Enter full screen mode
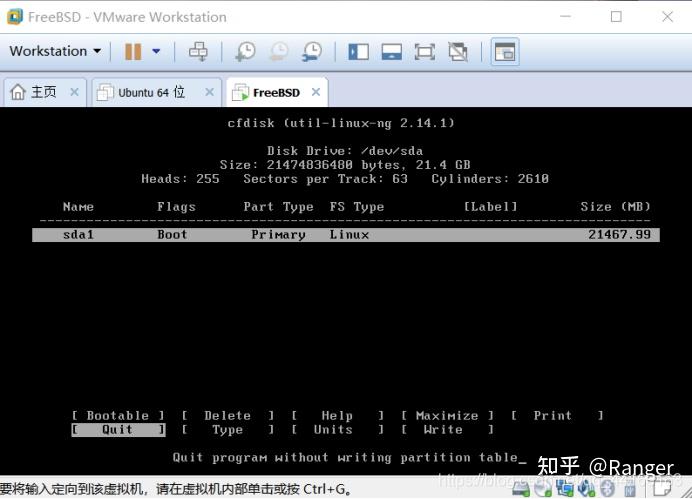This screenshot has height=499, width=692. (425, 52)
